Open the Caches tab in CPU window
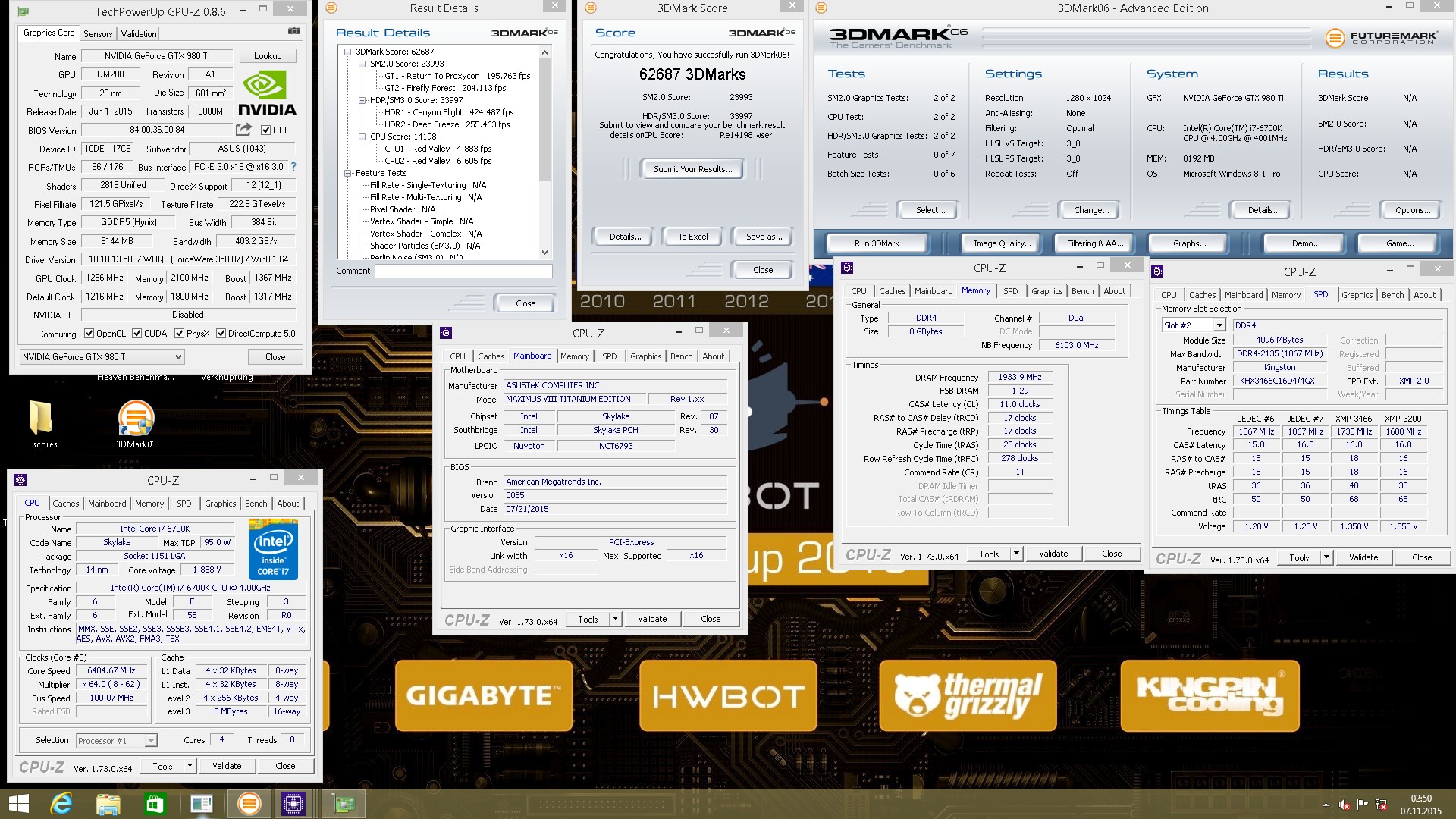 [65, 504]
